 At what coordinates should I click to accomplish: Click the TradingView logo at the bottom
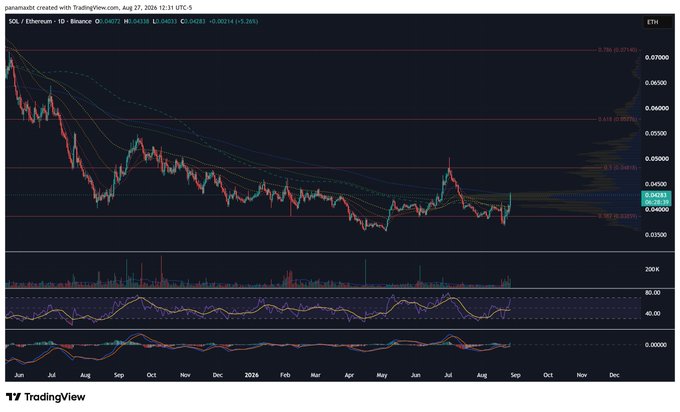point(46,397)
